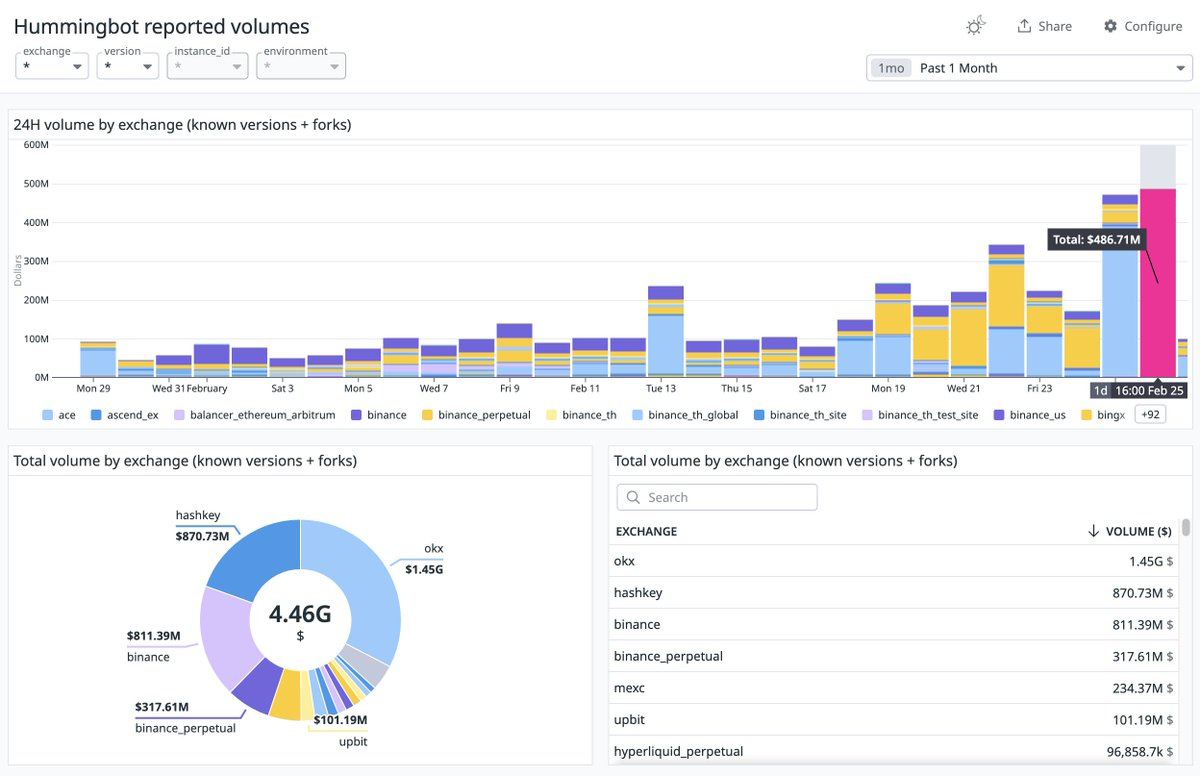Click the 1.45G volume value

click(1150, 561)
